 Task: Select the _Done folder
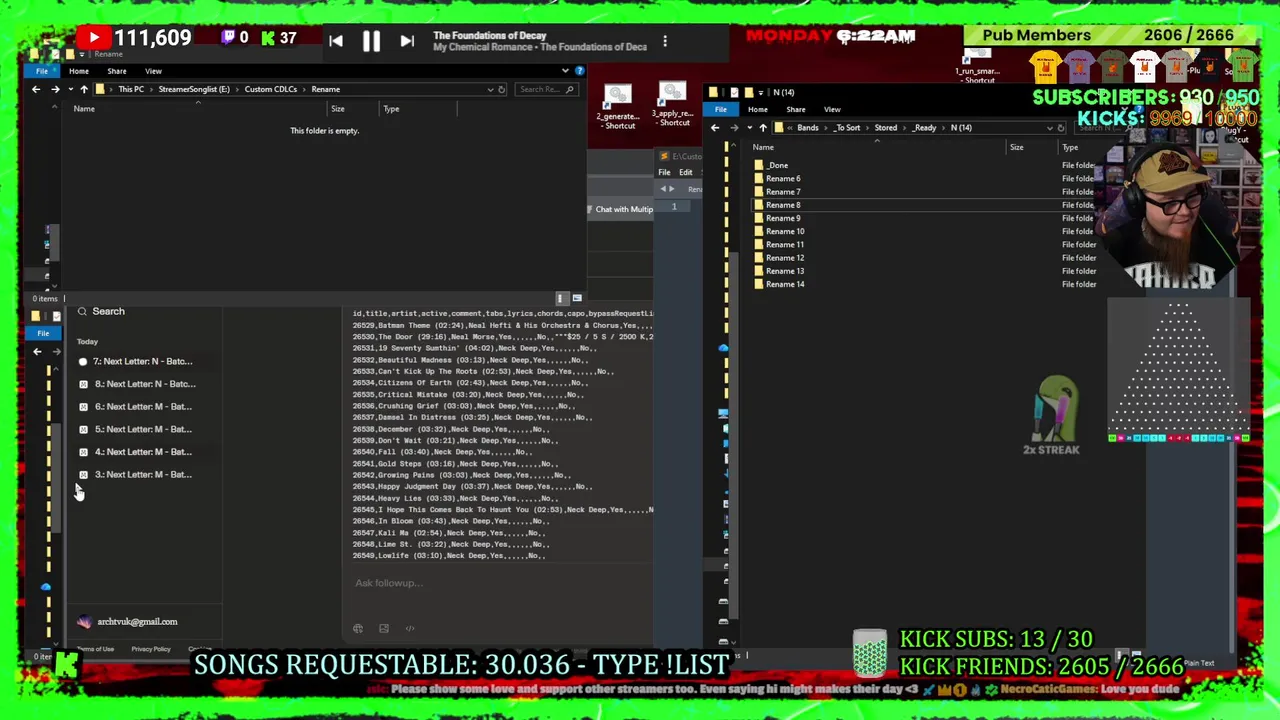(x=777, y=165)
